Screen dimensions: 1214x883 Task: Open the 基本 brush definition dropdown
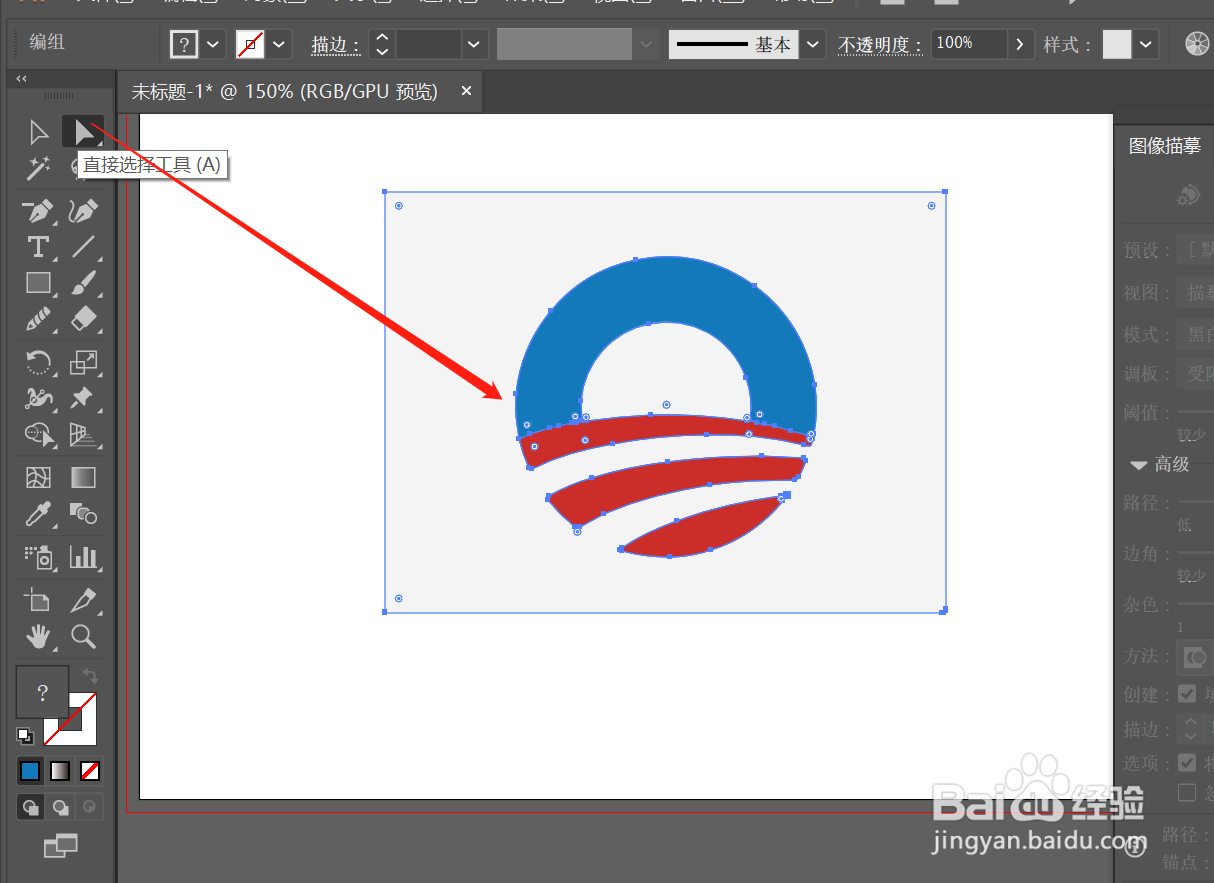[x=813, y=44]
